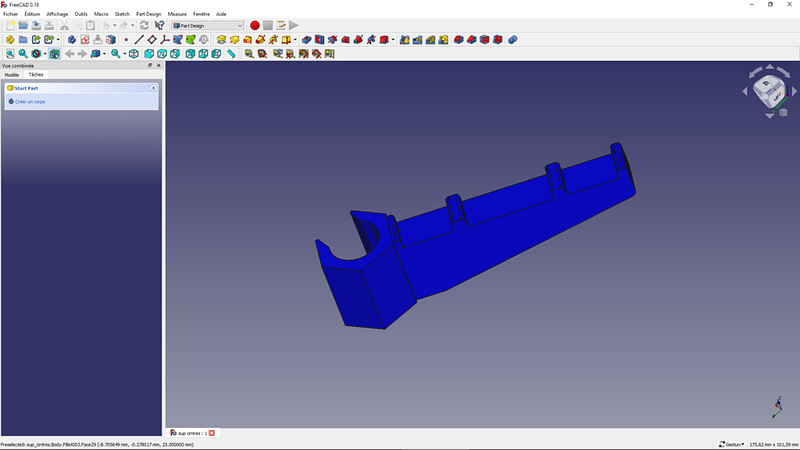Select the Boolean operation tool
Screen dimensions: 800x450
513,40
